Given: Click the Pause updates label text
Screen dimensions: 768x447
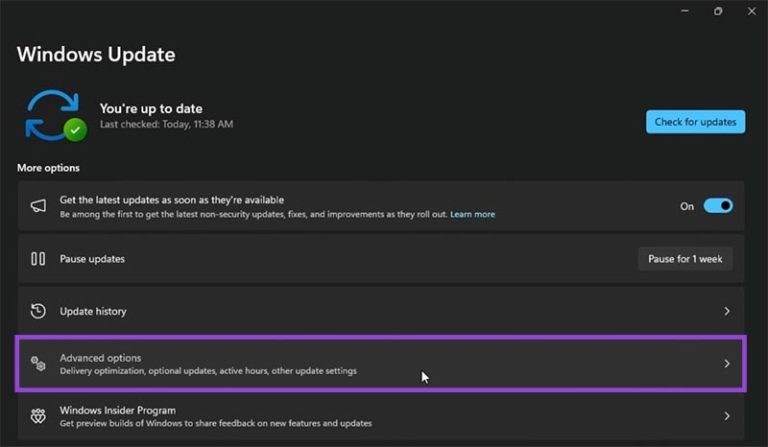Looking at the screenshot, I should pyautogui.click(x=92, y=259).
